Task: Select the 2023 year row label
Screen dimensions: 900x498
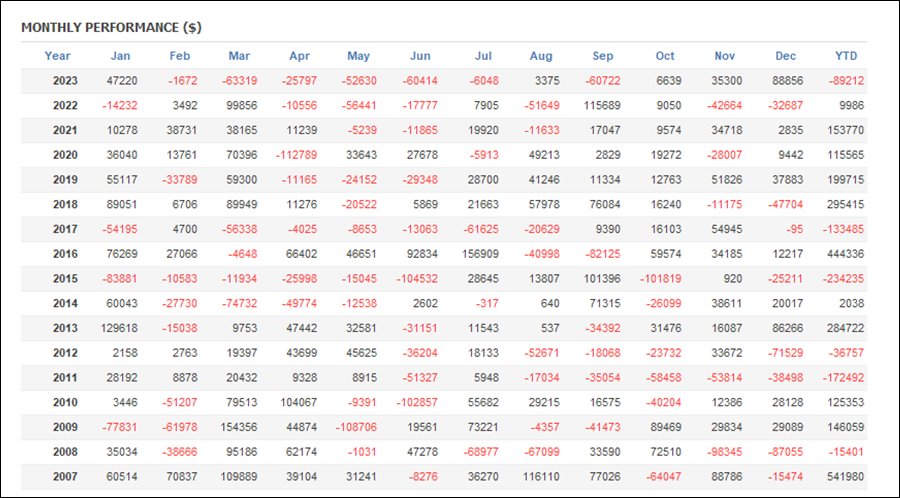Action: point(65,81)
